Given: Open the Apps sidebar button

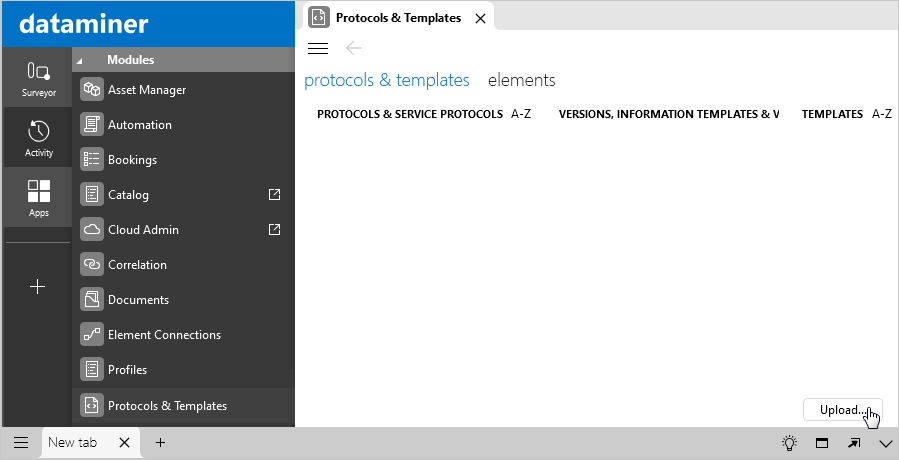Looking at the screenshot, I should (x=38, y=197).
